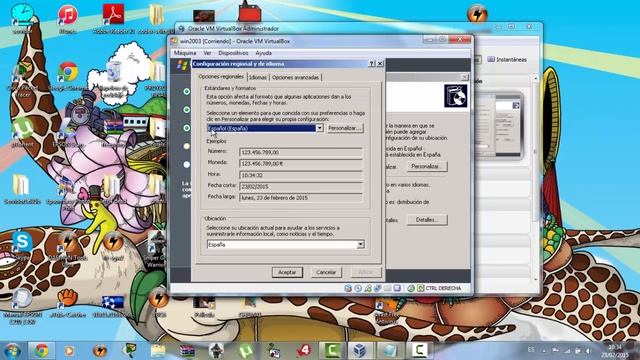Click the Fecha corta example field
Image resolution: width=640 pixels, height=360 pixels.
[x=301, y=187]
